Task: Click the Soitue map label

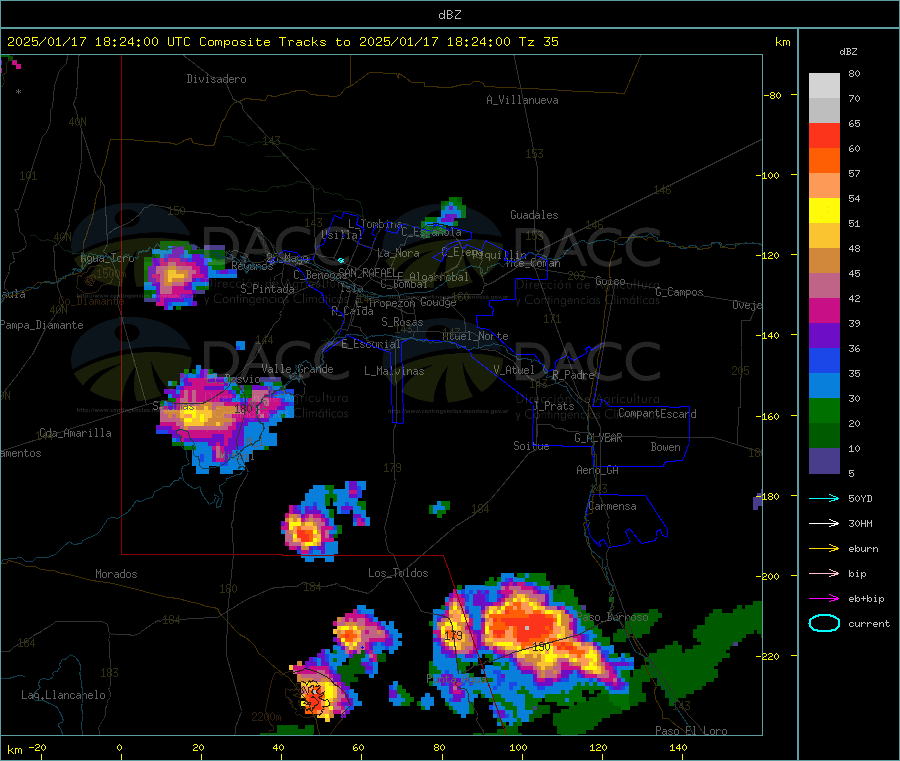Action: coord(531,446)
